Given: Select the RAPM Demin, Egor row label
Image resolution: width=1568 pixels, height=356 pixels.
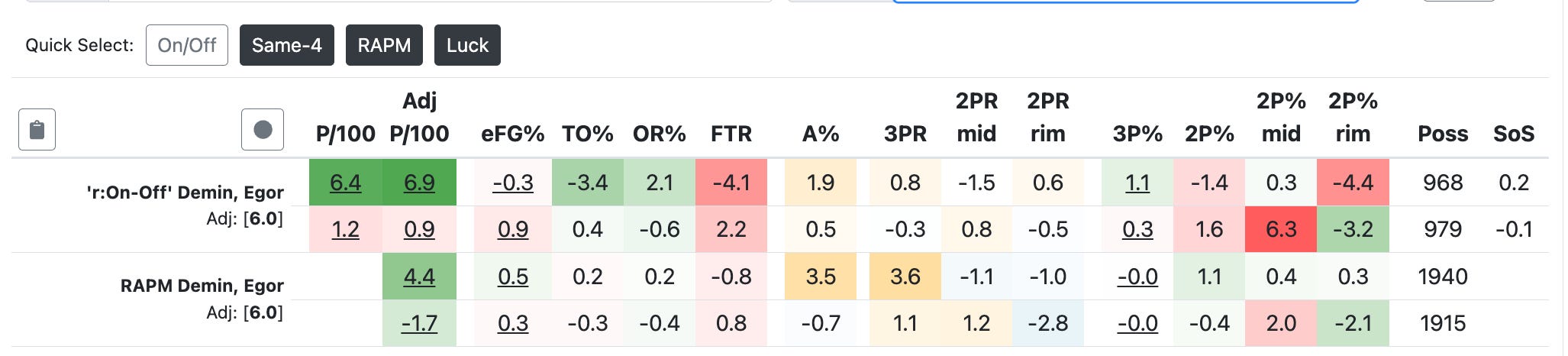Looking at the screenshot, I should (202, 286).
